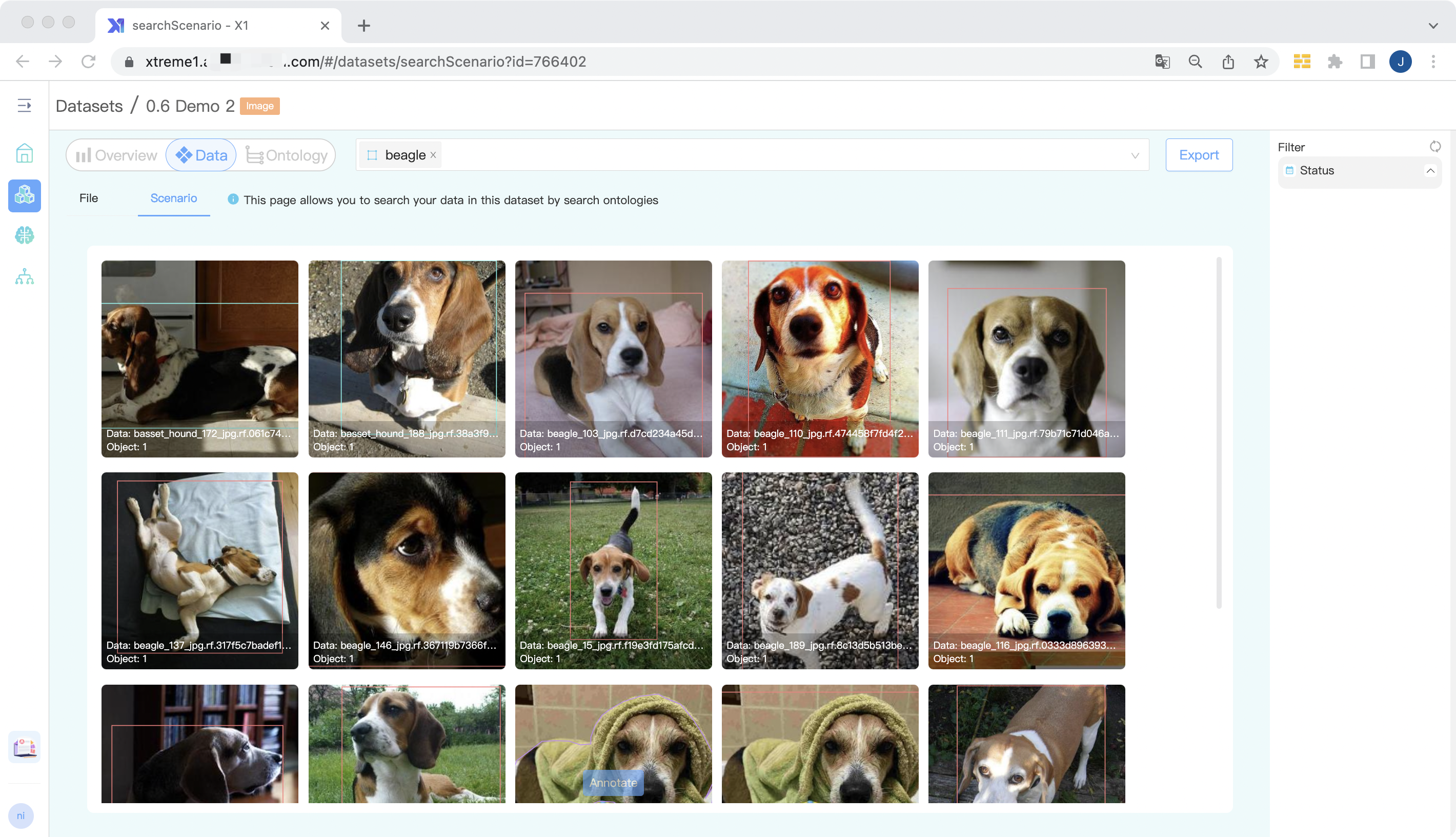Open the hierarchy tree sidebar icon
Viewport: 1456px width, 837px height.
point(24,277)
